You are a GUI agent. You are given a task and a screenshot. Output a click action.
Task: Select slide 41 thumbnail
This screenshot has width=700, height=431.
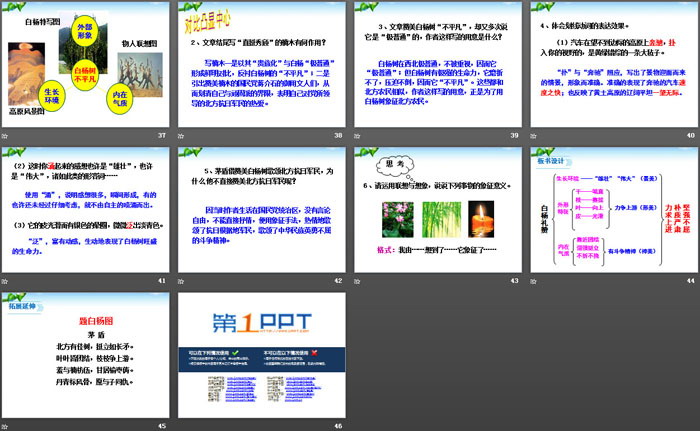click(x=85, y=210)
